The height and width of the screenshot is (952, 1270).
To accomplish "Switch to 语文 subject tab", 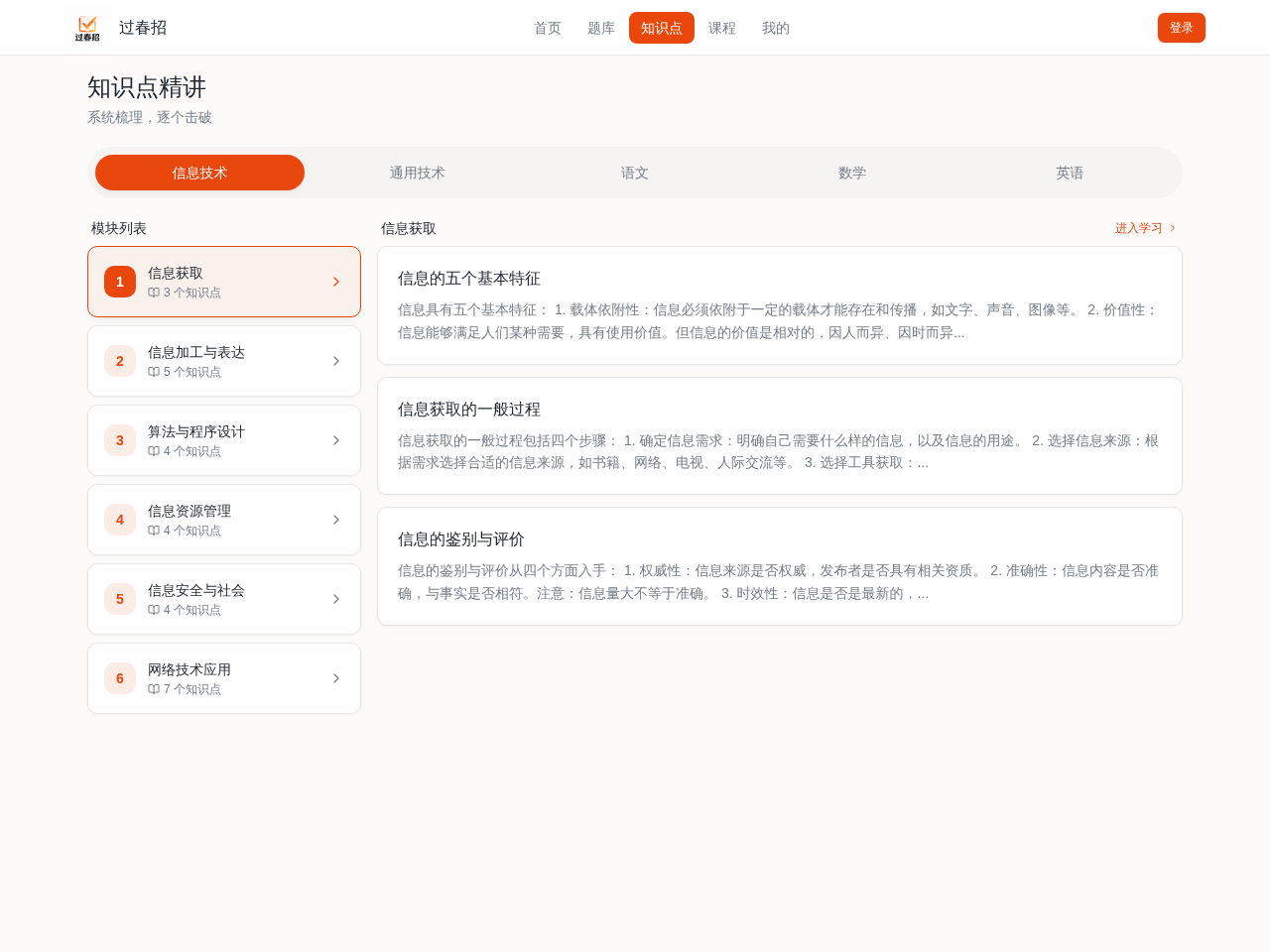I will pos(635,173).
